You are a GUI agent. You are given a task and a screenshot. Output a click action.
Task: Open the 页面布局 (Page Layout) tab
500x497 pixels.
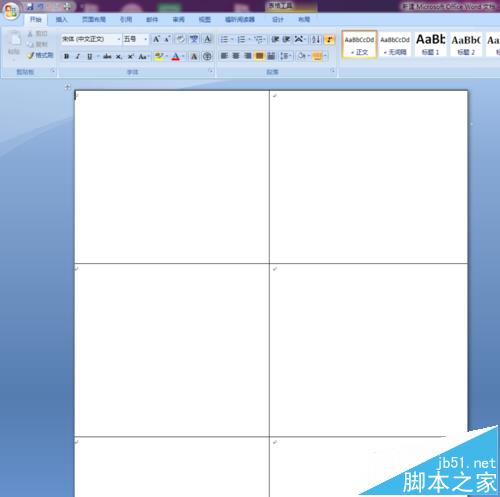pyautogui.click(x=94, y=20)
